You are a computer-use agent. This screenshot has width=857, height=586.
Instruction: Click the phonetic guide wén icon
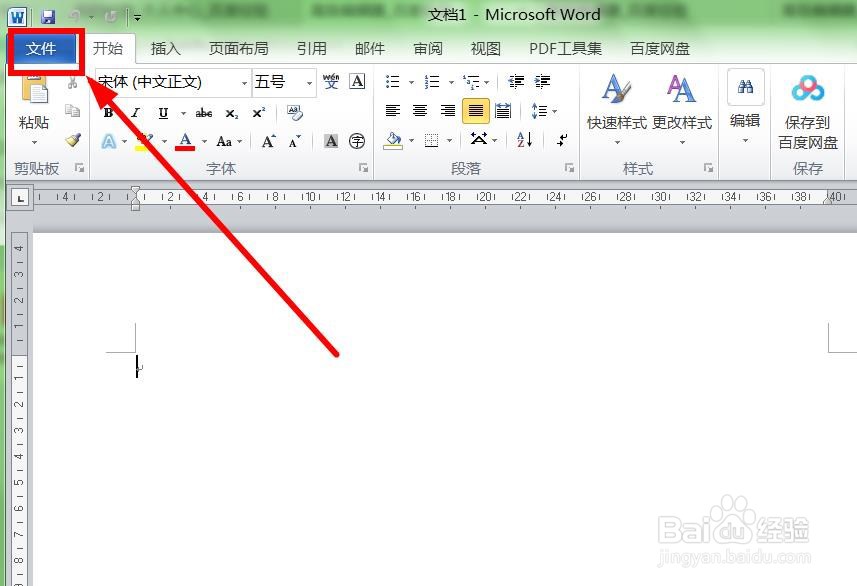tap(331, 81)
